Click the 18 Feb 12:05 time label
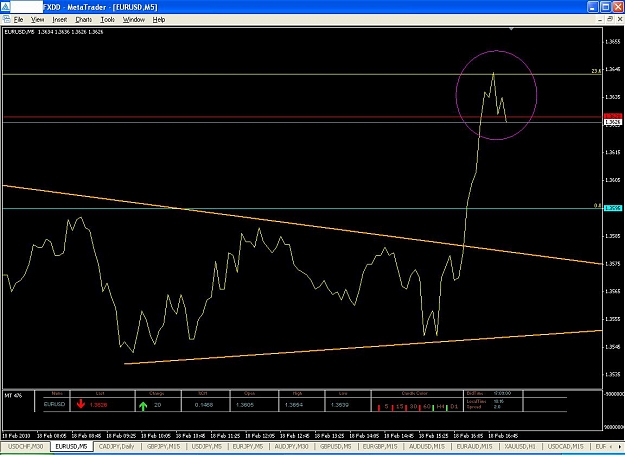Viewport: 625px width, 455px height. 259,436
